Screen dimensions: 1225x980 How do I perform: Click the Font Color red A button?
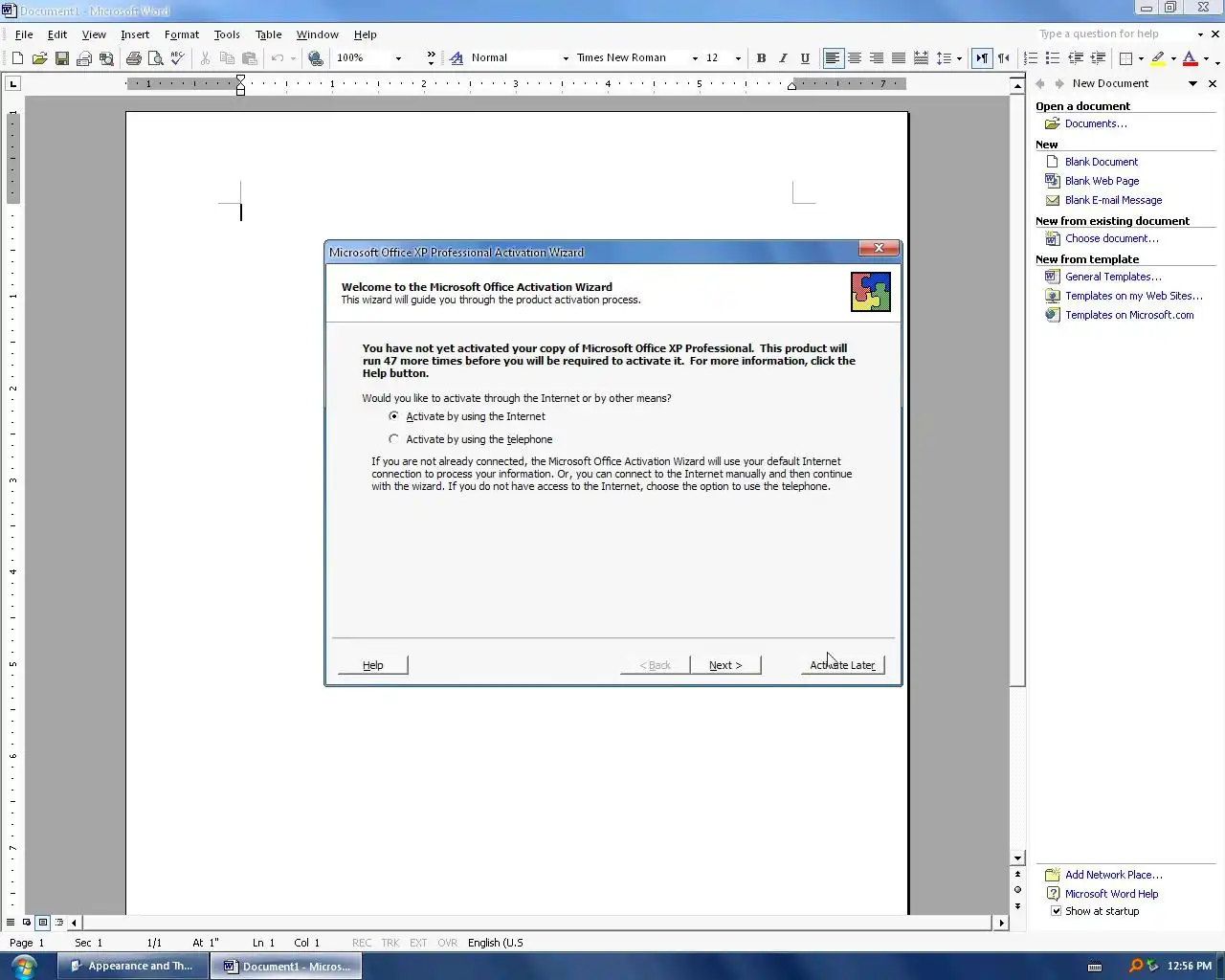tap(1190, 58)
